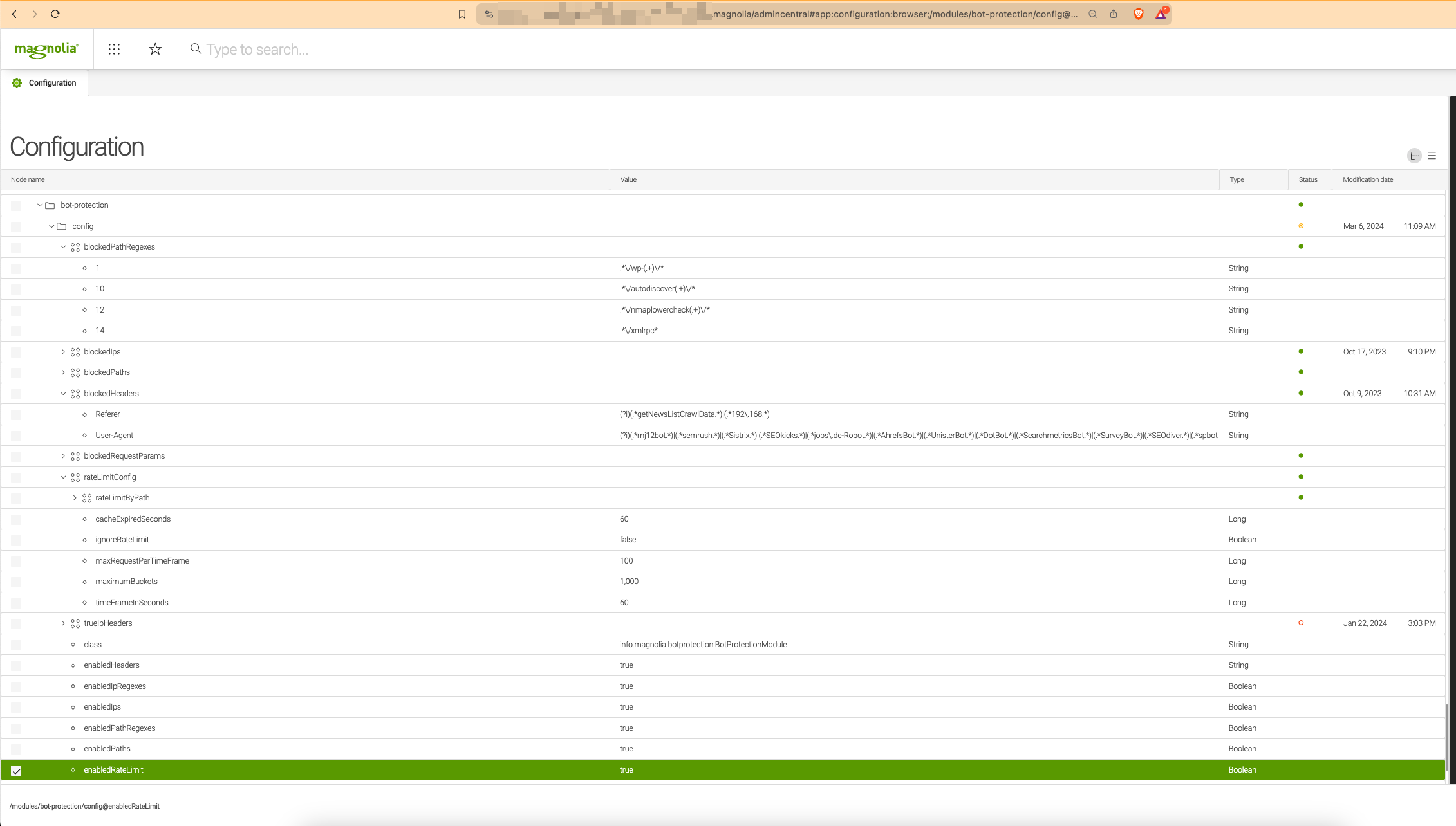The image size is (1456, 826).
Task: Reload the page in browser
Action: pyautogui.click(x=55, y=14)
